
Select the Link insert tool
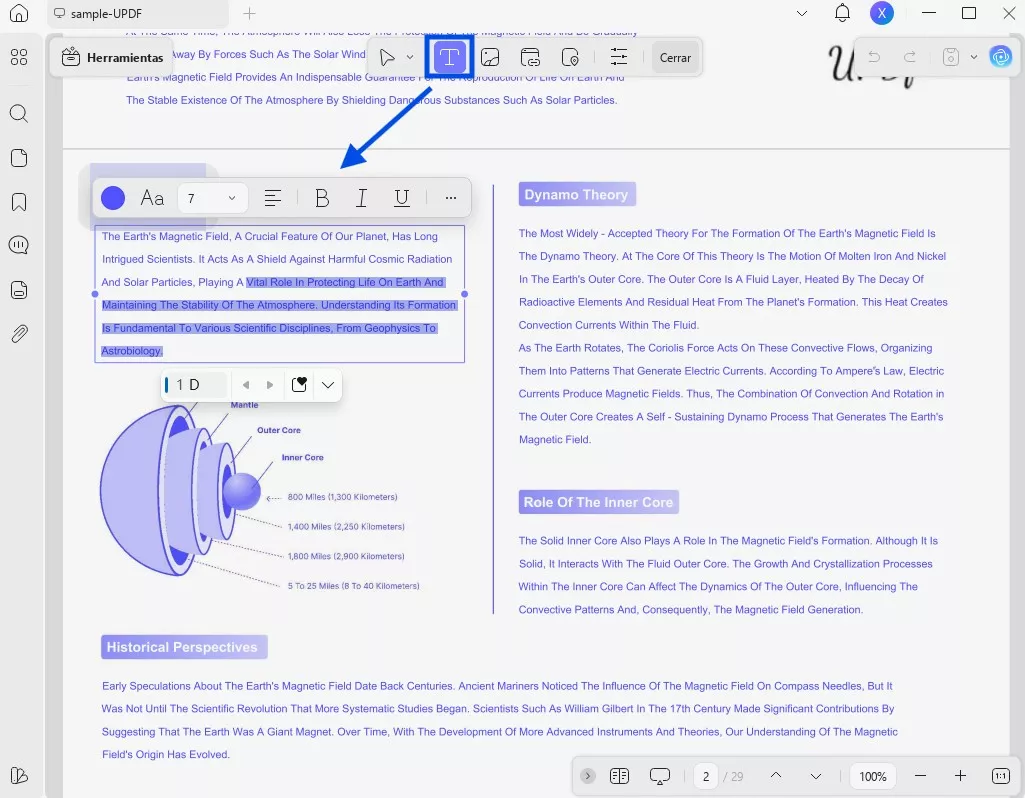pyautogui.click(x=530, y=58)
